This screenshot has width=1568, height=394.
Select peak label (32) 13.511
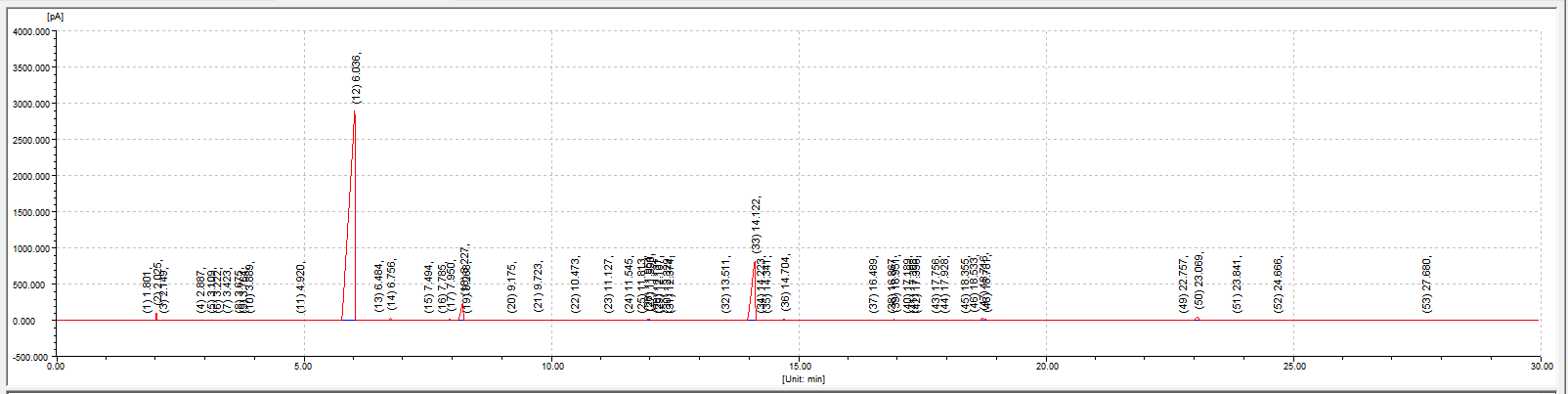(x=725, y=285)
